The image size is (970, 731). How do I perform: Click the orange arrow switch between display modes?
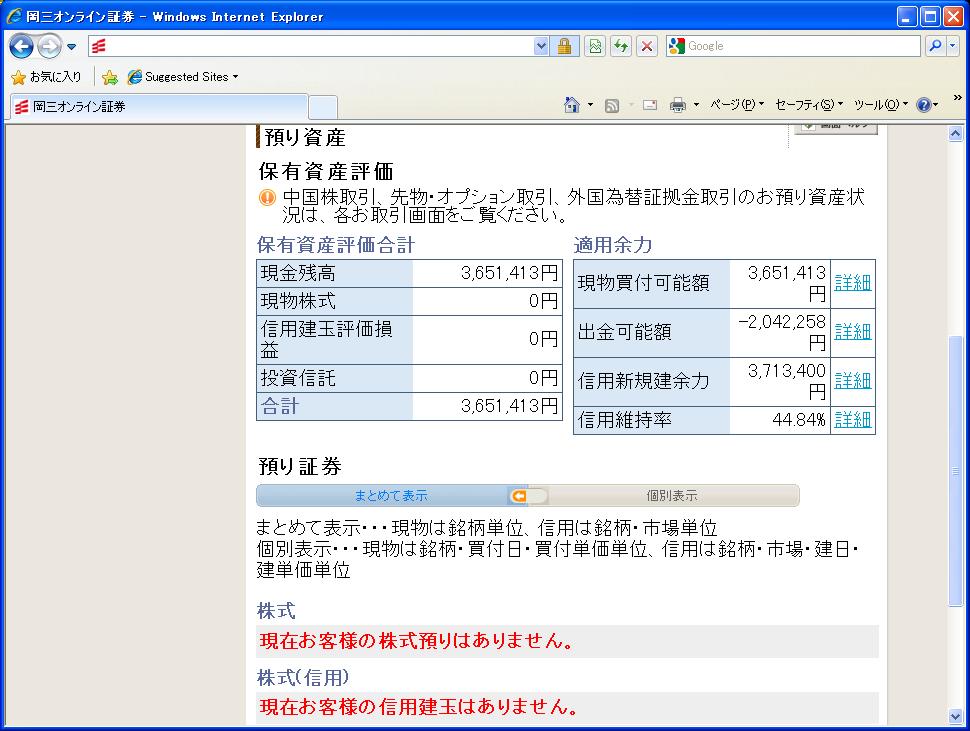pos(519,496)
